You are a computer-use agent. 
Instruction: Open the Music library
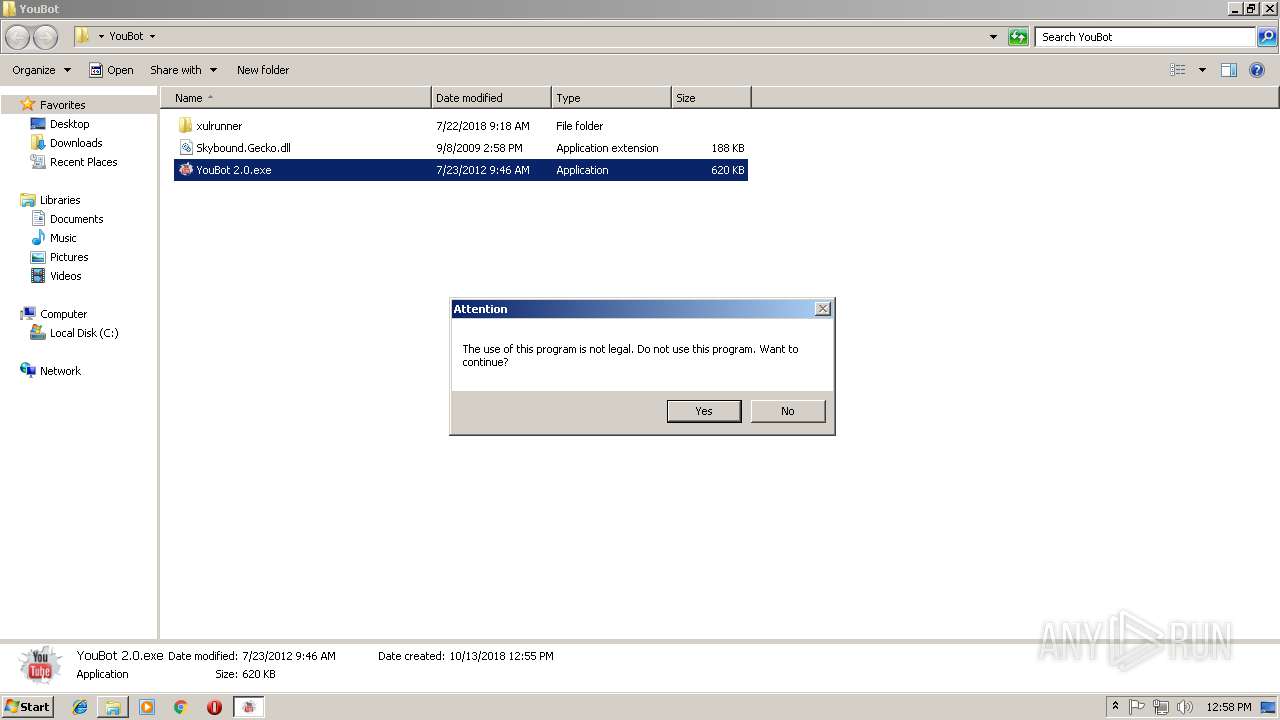[63, 238]
